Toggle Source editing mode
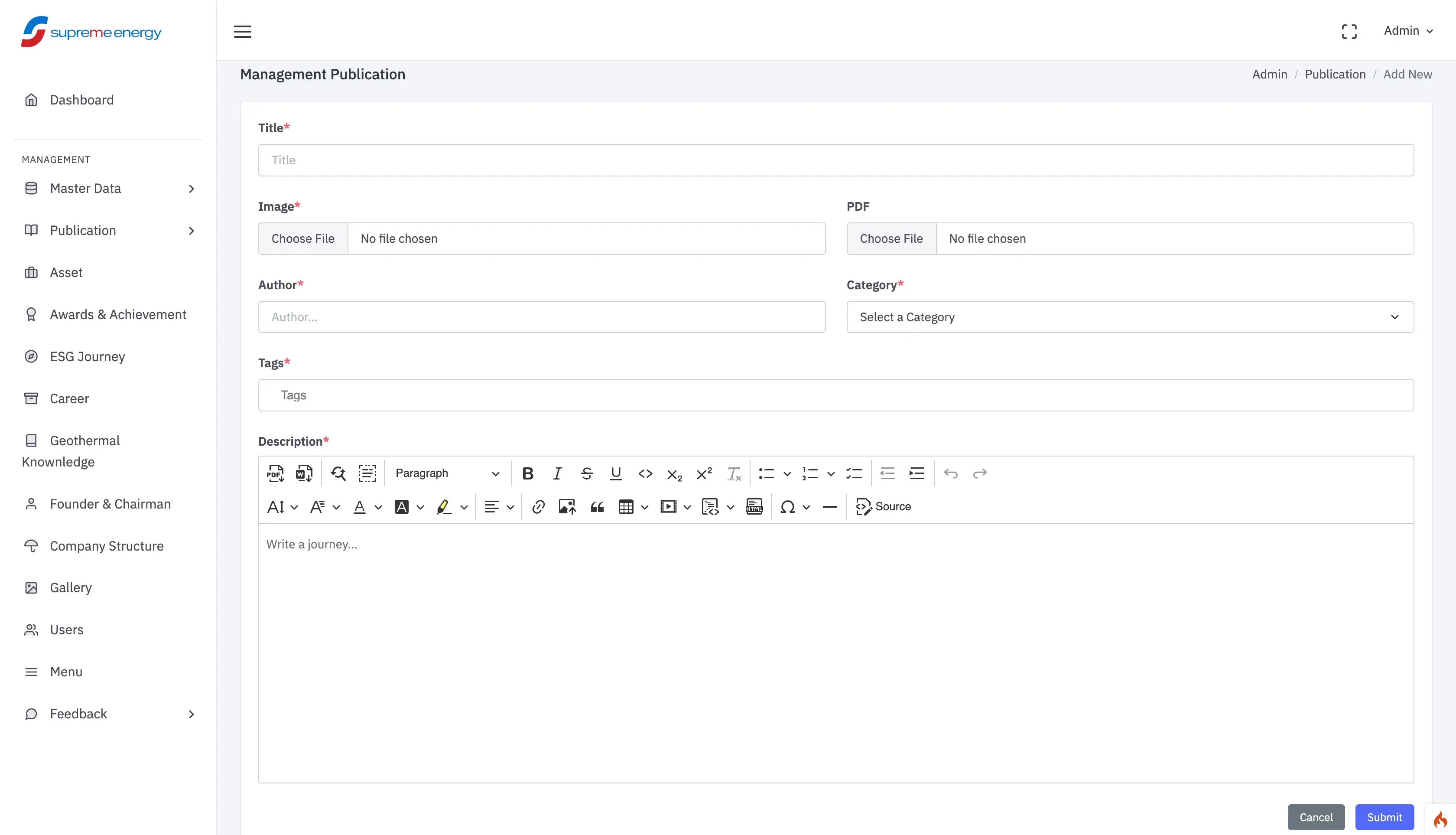The width and height of the screenshot is (1456, 835). [883, 506]
